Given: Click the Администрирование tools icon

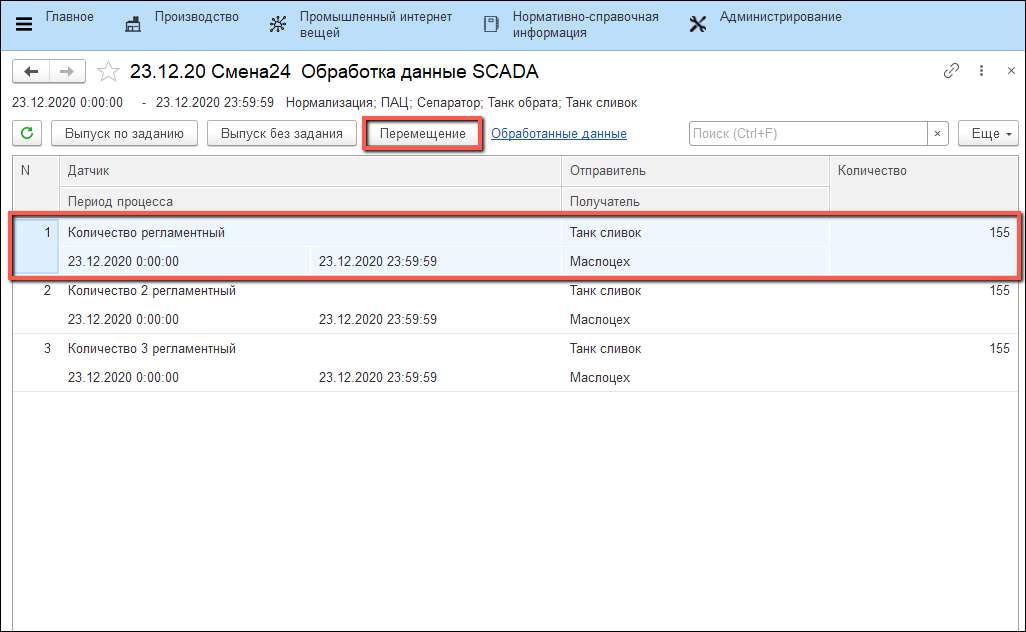Looking at the screenshot, I should (x=698, y=24).
